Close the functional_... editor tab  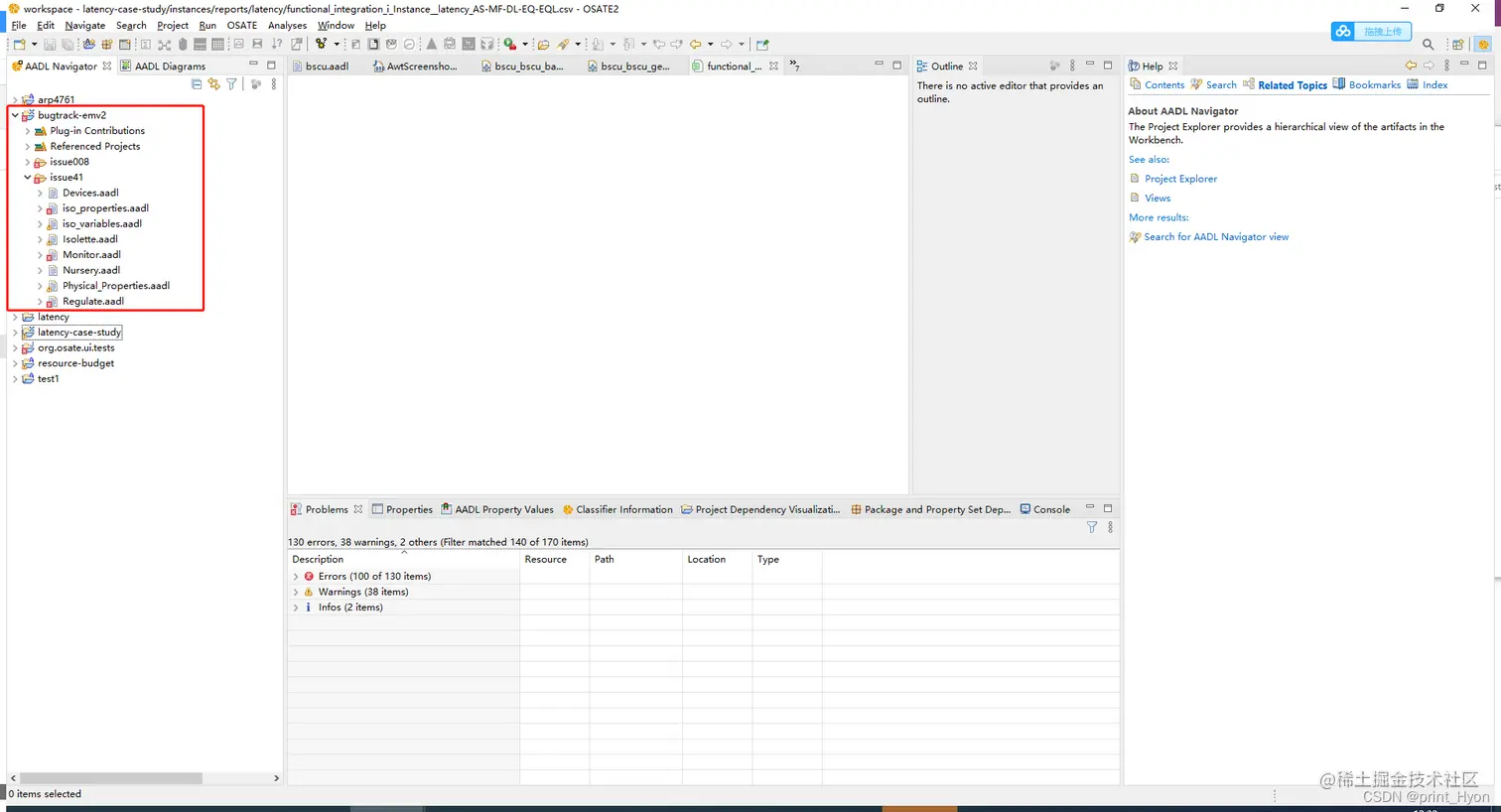tap(773, 66)
